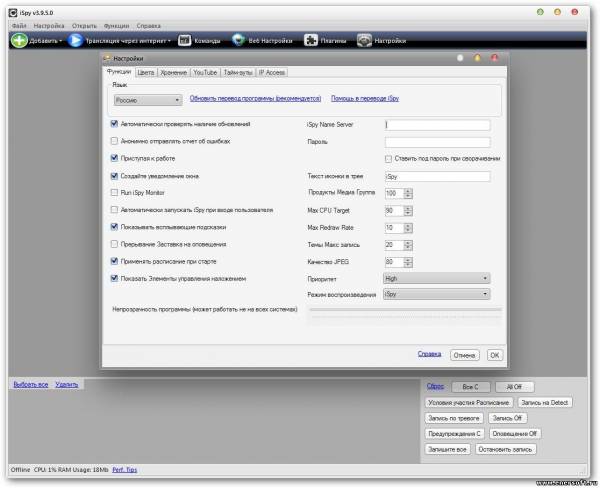The width and height of the screenshot is (600, 488).
Task: Click the All Off button
Action: coord(514,387)
